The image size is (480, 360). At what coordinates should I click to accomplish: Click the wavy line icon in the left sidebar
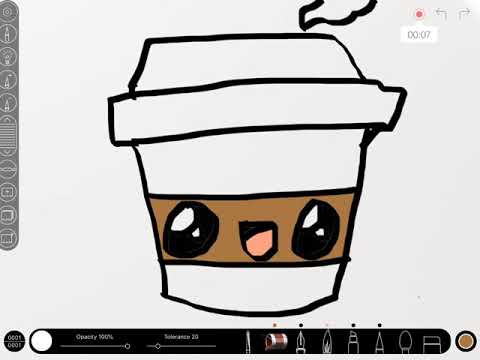7,169
